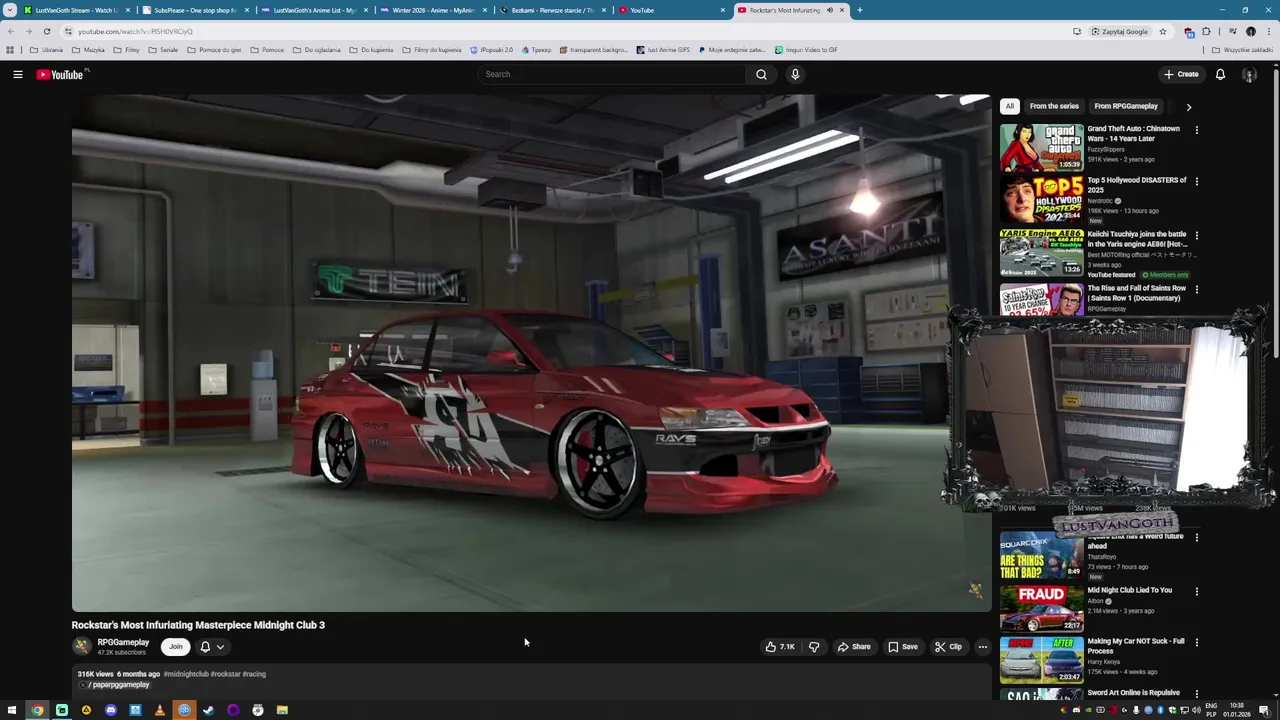
Task: Click the browser address bar URL
Action: pos(136,31)
